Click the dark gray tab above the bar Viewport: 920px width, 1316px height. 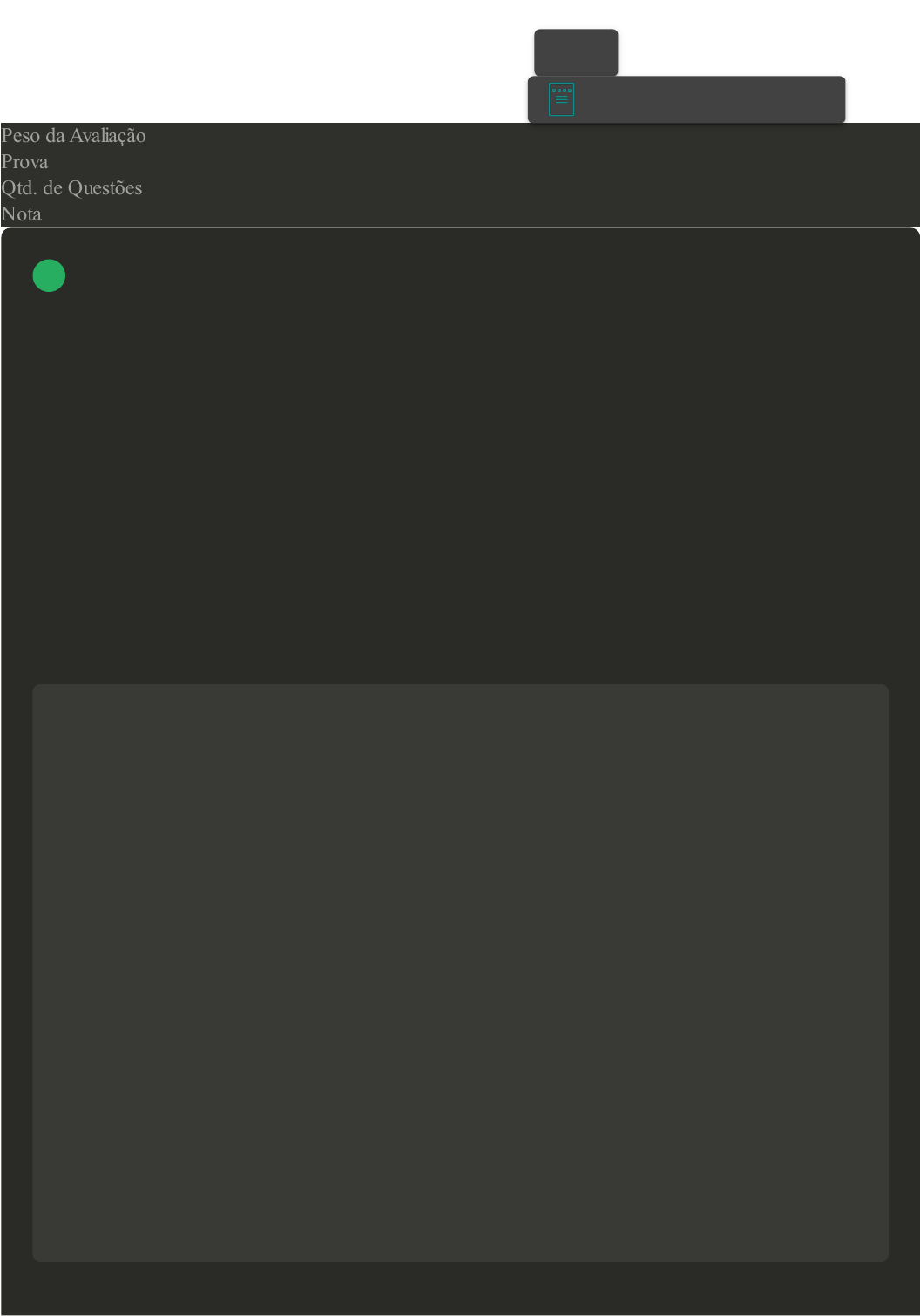[576, 52]
